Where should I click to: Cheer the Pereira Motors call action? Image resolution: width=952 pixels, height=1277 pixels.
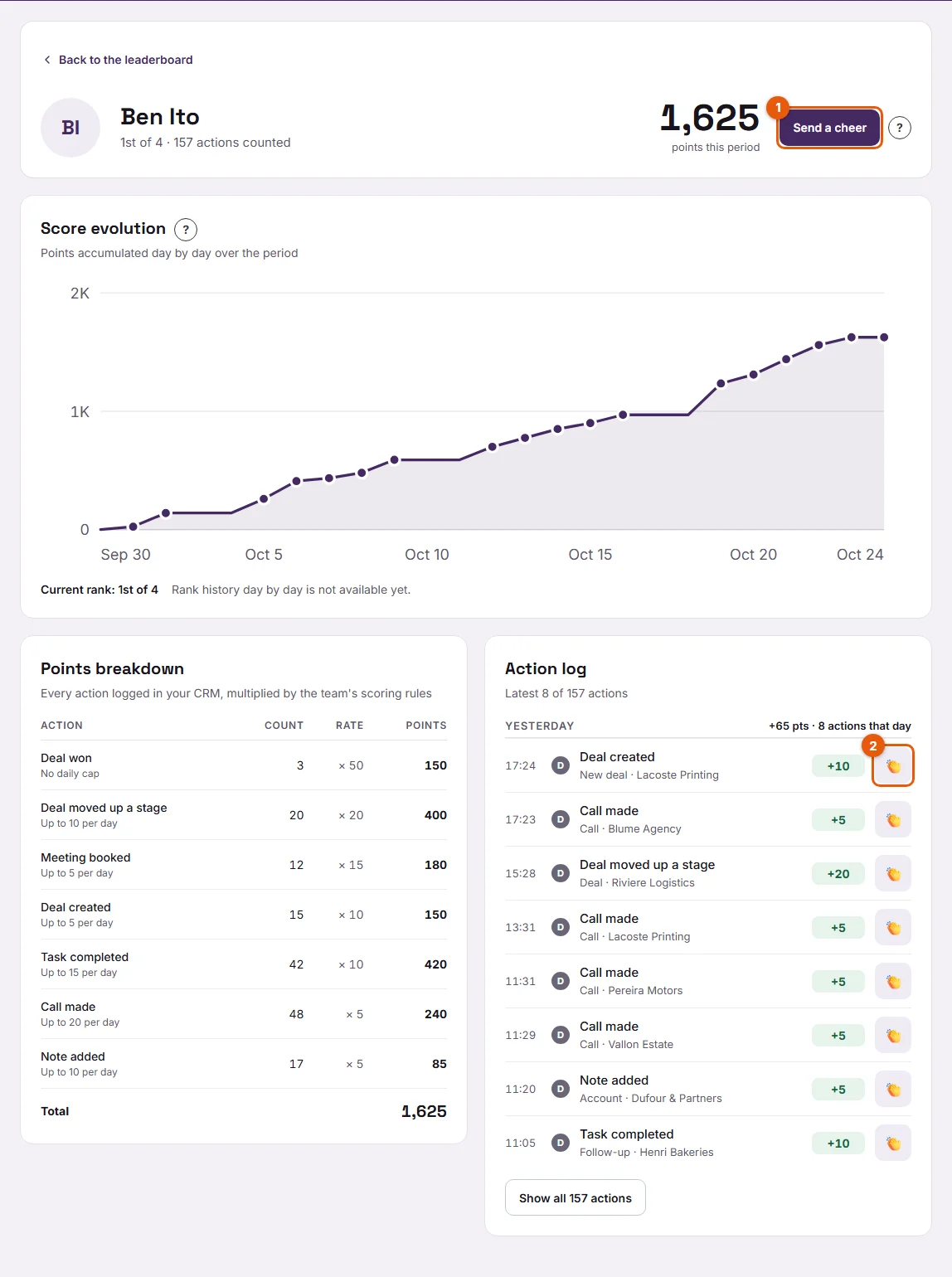pos(893,982)
